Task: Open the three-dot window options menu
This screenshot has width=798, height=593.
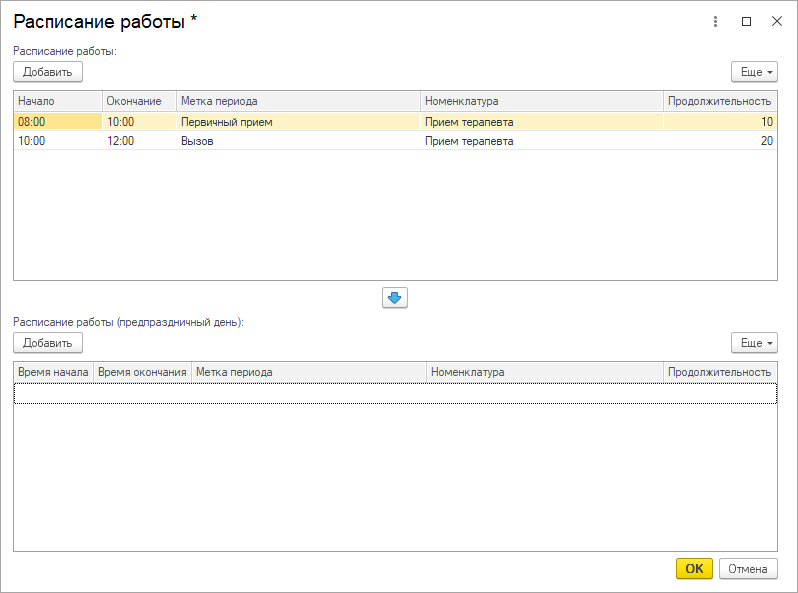Action: [716, 21]
